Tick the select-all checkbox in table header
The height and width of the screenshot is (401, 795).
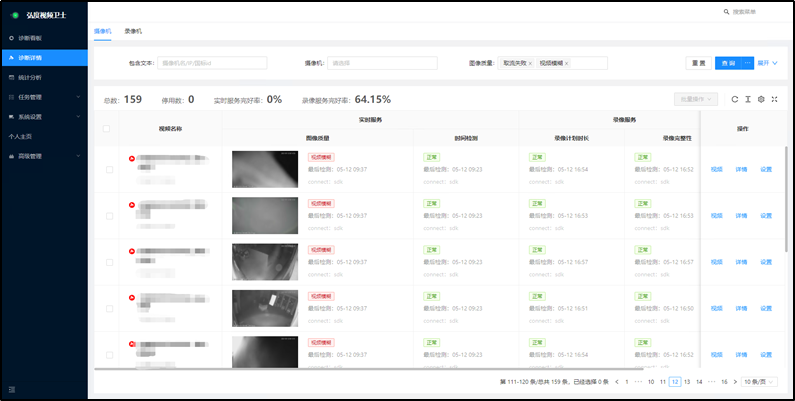[x=106, y=129]
